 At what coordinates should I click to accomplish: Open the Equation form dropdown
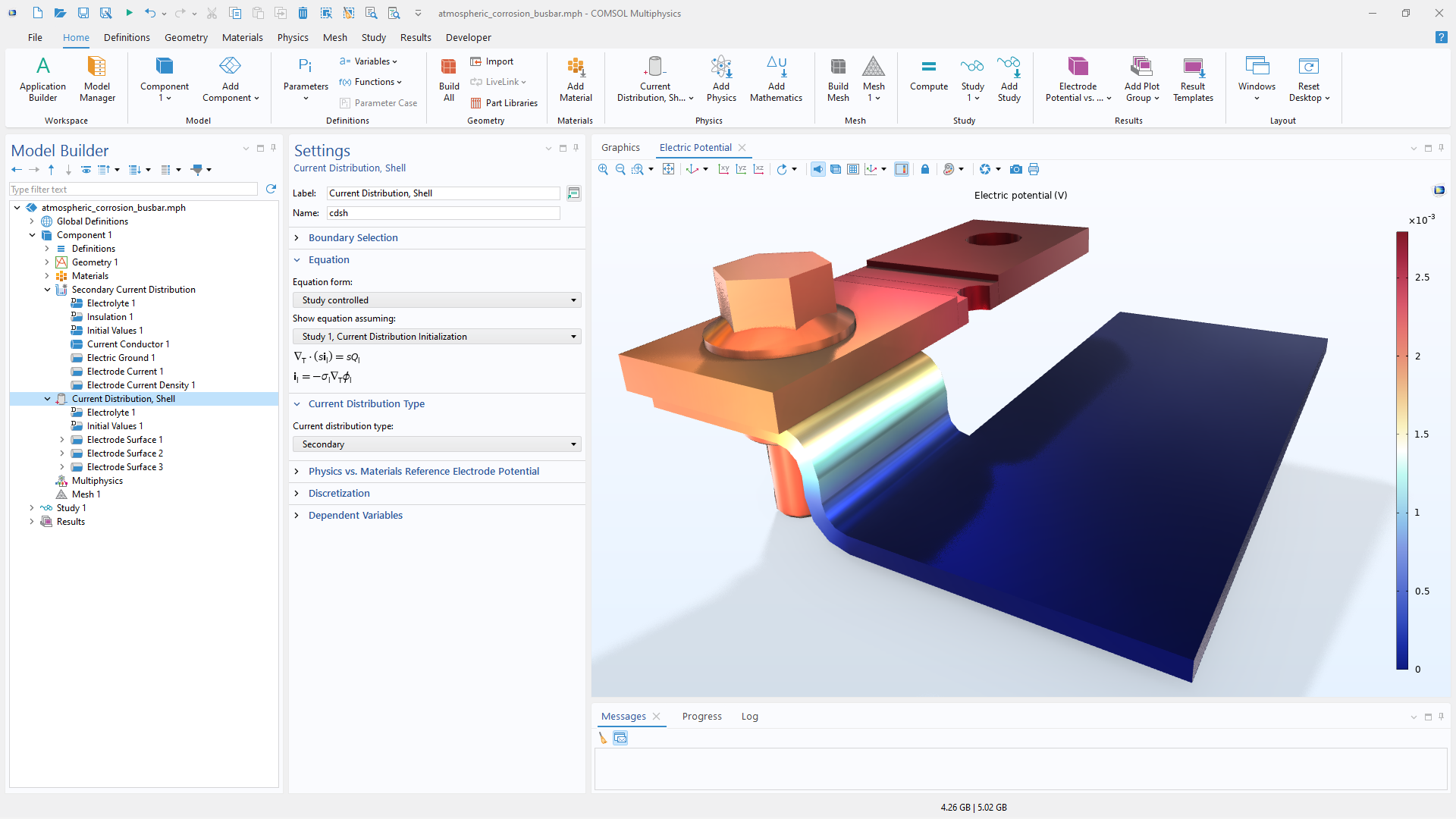[x=437, y=300]
